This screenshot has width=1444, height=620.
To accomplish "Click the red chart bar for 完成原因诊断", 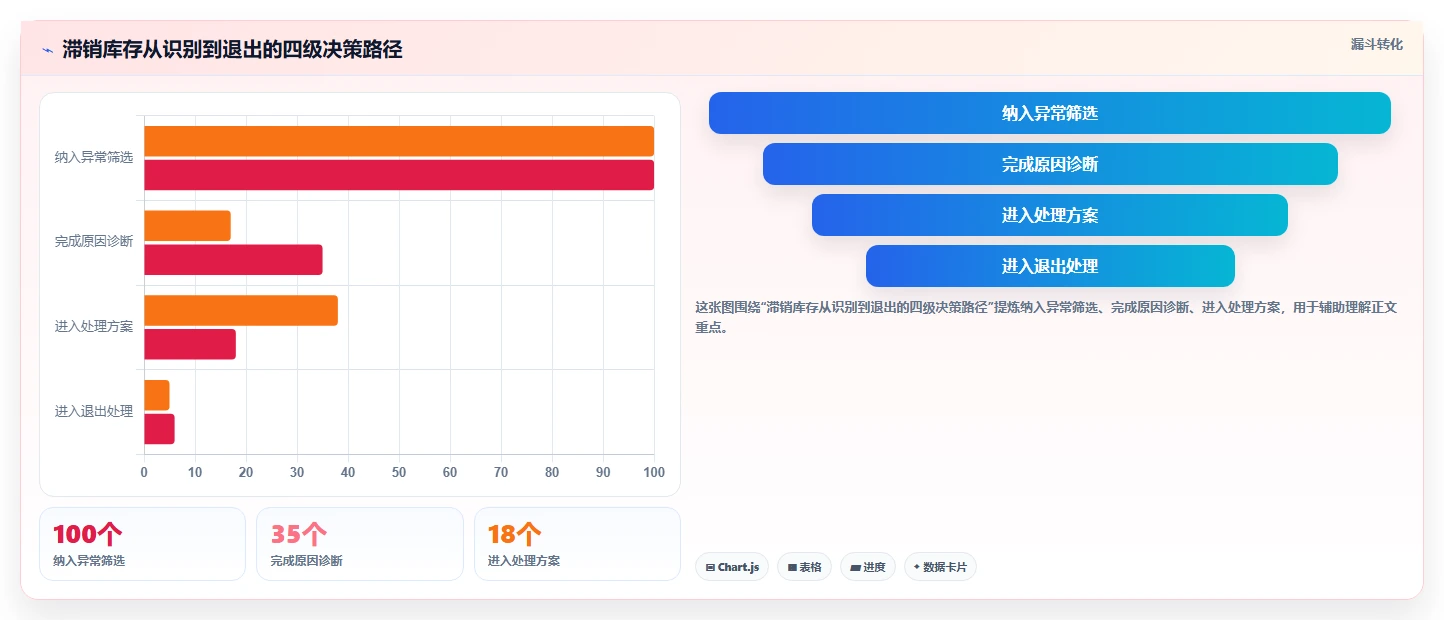I will pyautogui.click(x=233, y=260).
